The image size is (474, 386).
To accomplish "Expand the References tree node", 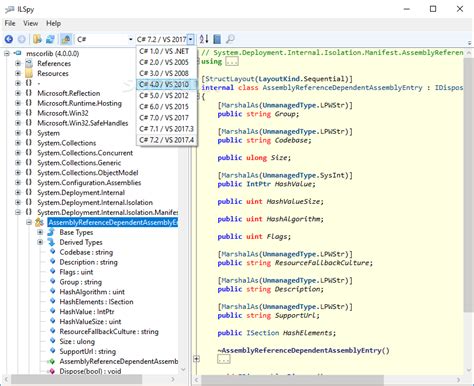I will click(x=18, y=63).
